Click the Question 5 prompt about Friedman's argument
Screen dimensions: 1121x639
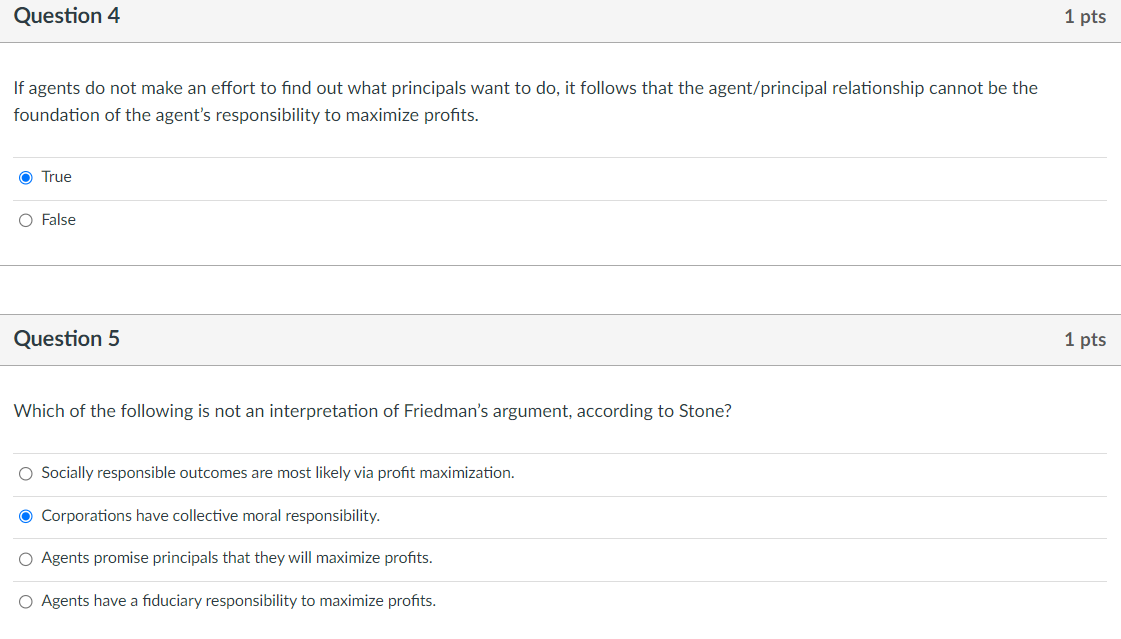coord(372,410)
